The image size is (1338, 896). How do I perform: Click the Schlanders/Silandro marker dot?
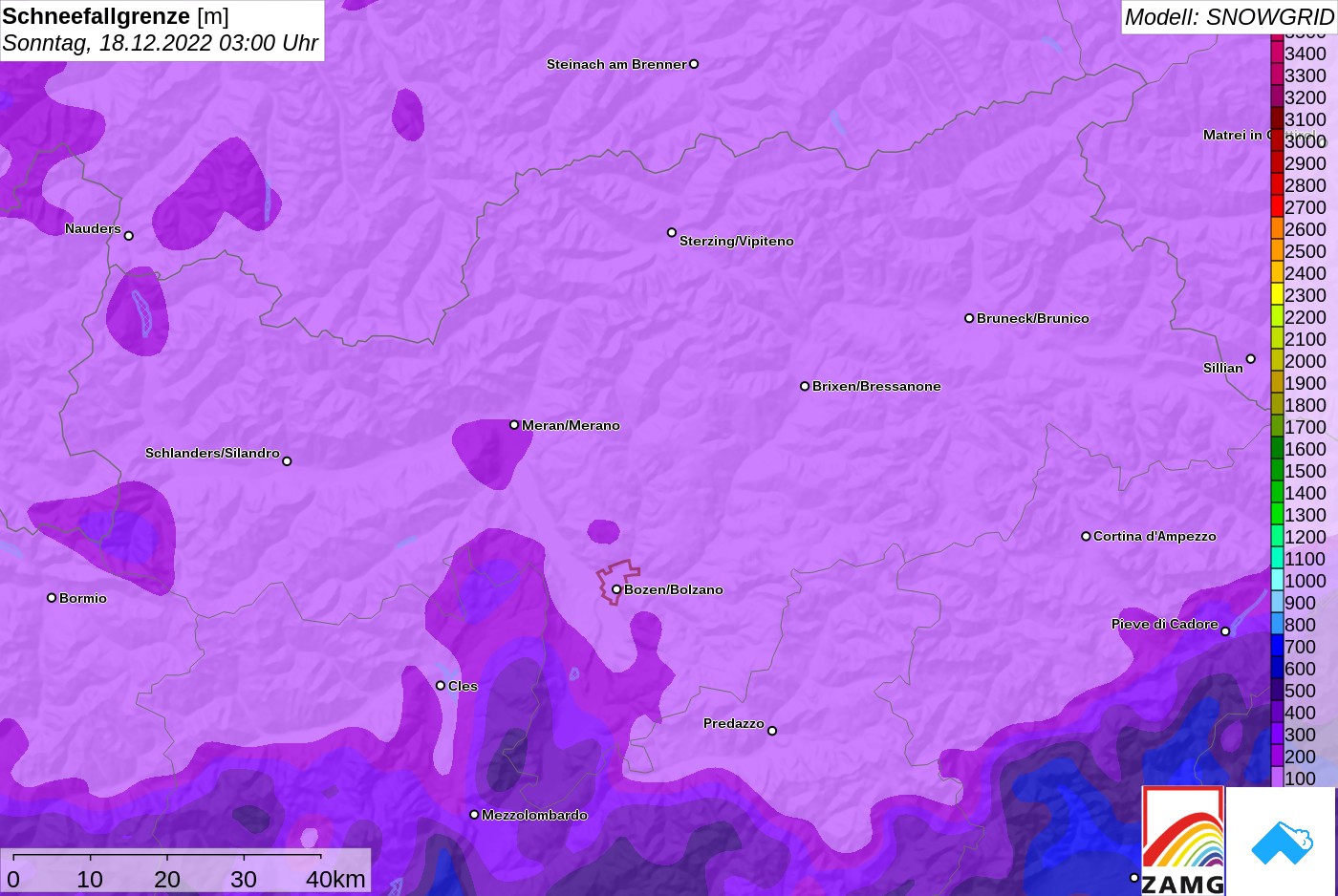pos(287,461)
